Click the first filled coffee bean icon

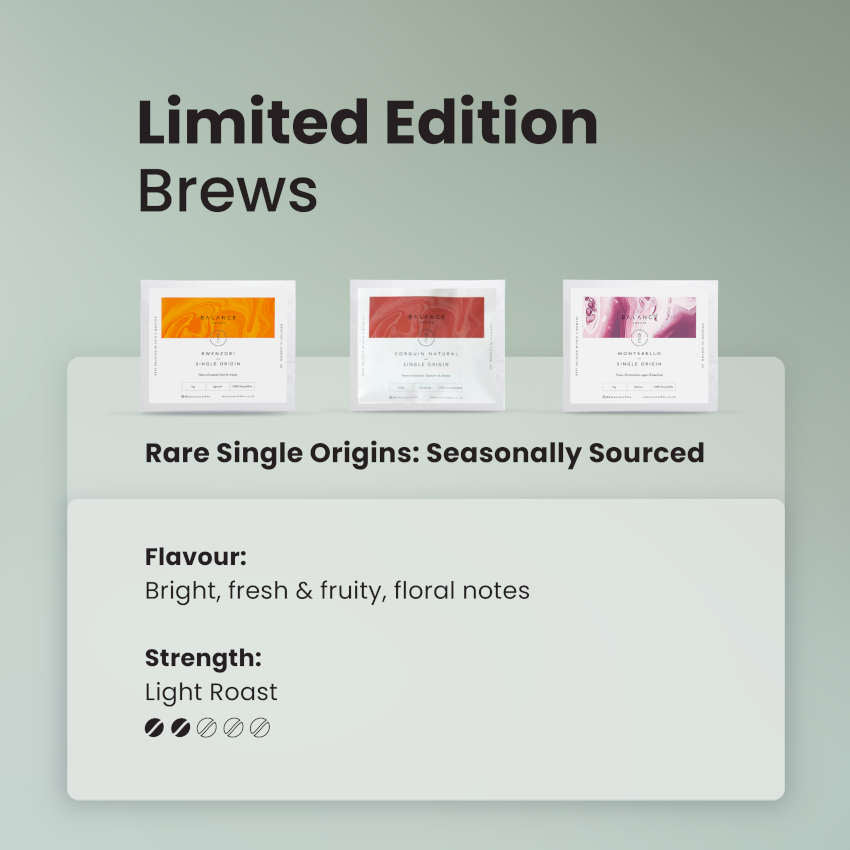pos(154,727)
